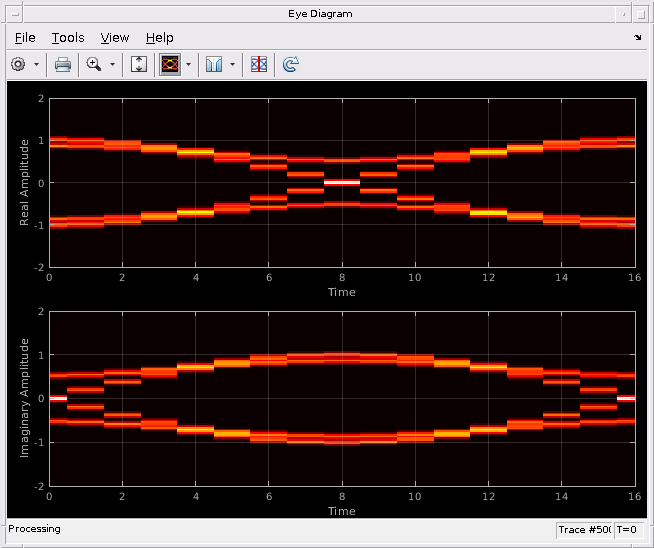The height and width of the screenshot is (548, 654).
Task: Select the Zoom magnifier tool
Action: click(94, 64)
